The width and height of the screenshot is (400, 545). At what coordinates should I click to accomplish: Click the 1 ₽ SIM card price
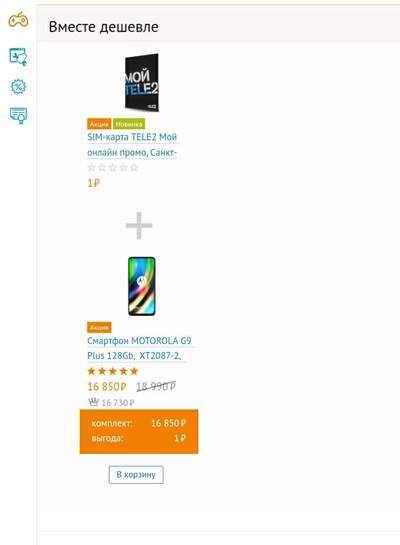[93, 183]
